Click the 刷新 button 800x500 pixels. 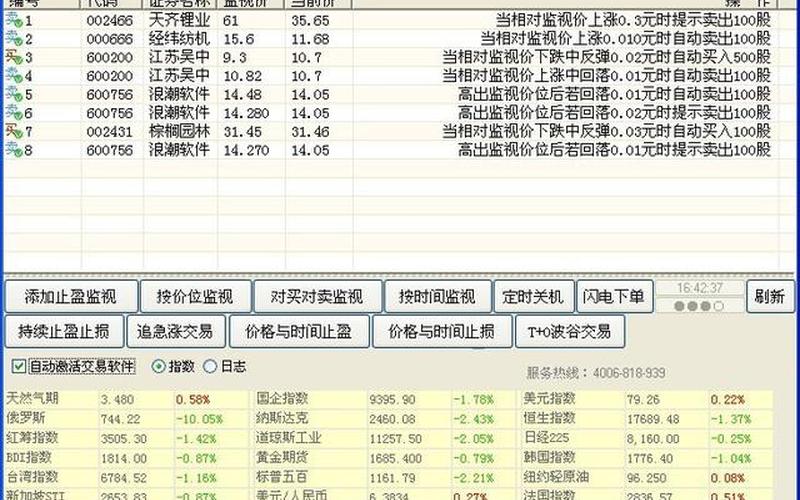pos(770,296)
